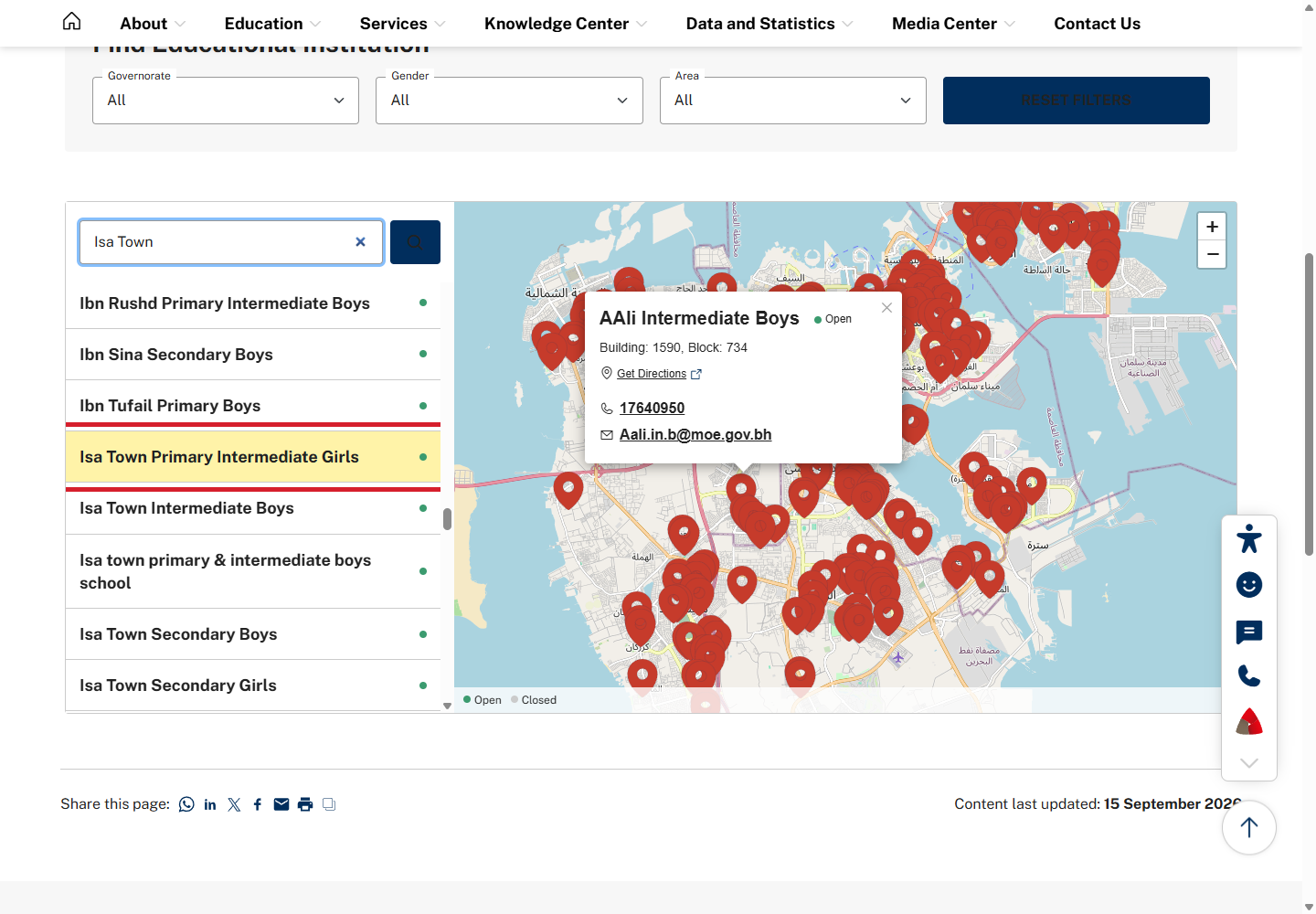
Task: Open the Gender dropdown
Action: (x=509, y=101)
